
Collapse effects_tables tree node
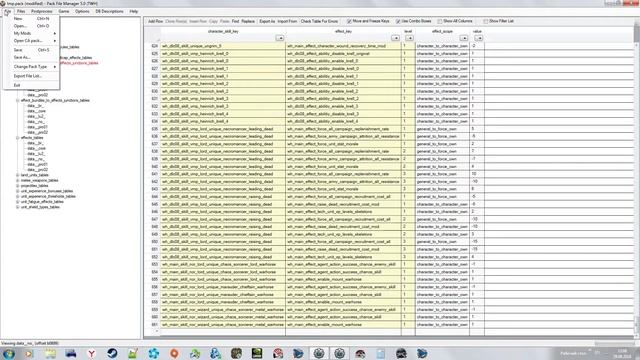tap(18, 138)
